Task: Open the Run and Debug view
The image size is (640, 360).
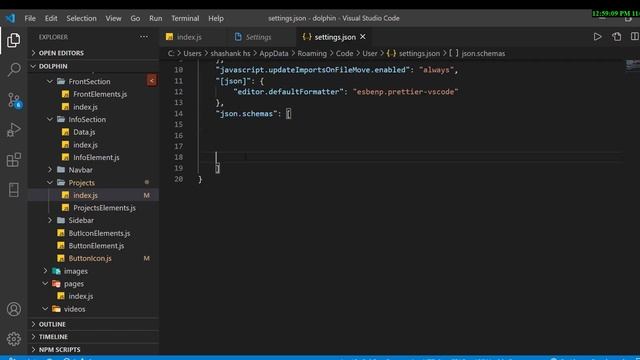Action: (13, 130)
